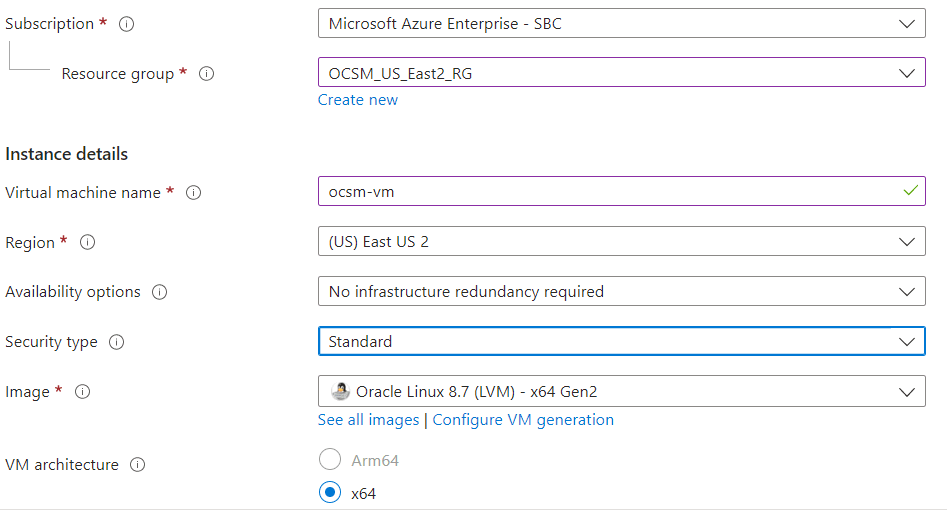
Task: Click the info icon next to Subscription
Action: pos(127,24)
